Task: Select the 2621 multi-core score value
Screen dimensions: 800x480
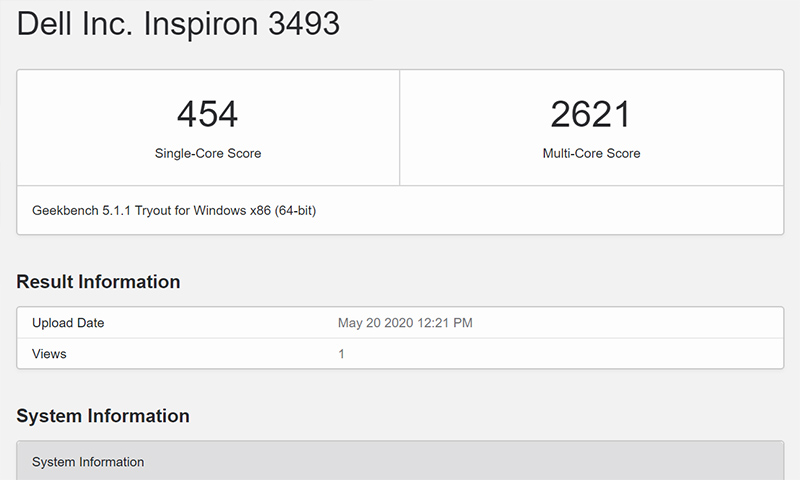Action: 591,114
